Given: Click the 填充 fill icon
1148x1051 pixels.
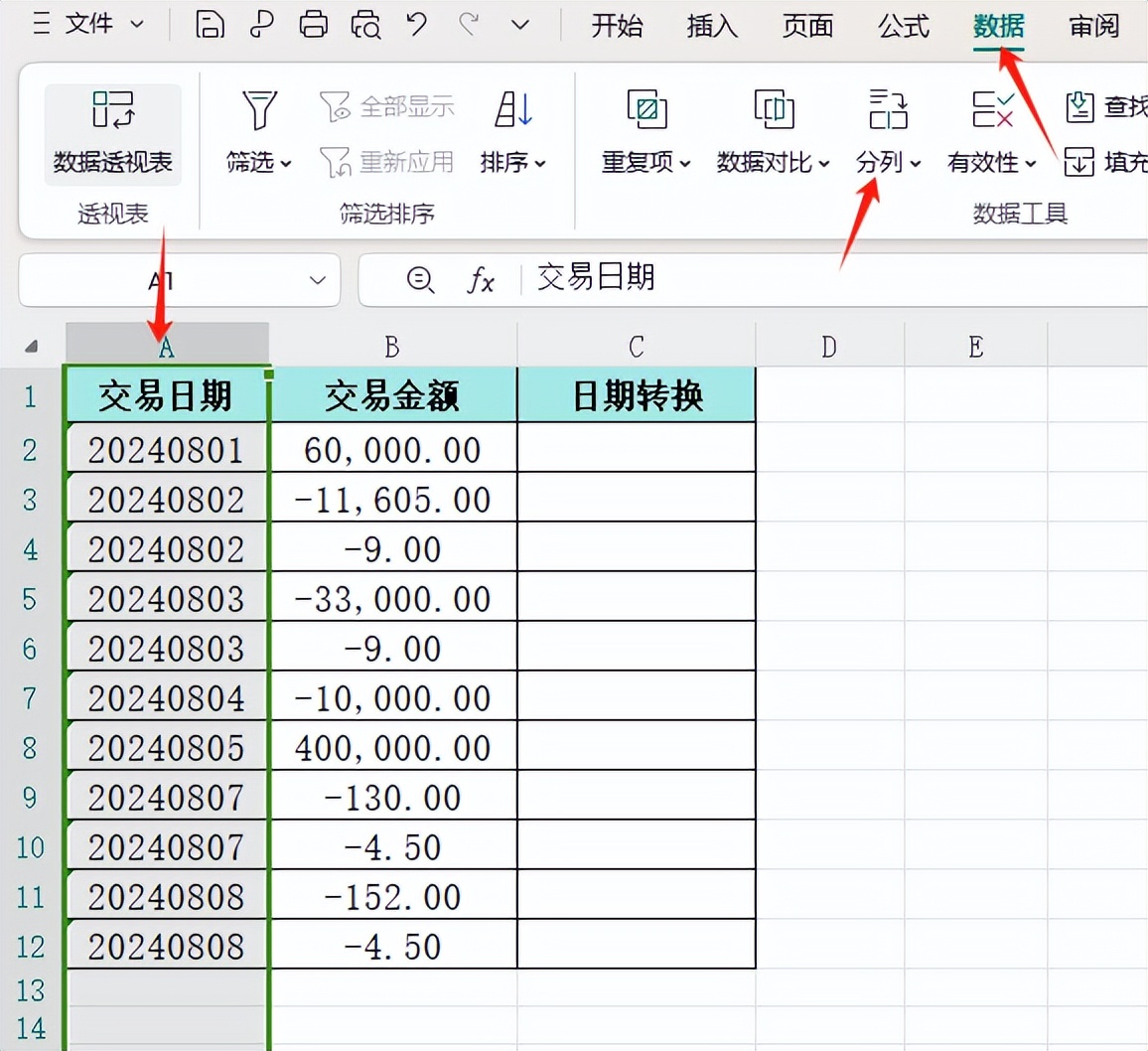Looking at the screenshot, I should coord(1079,162).
